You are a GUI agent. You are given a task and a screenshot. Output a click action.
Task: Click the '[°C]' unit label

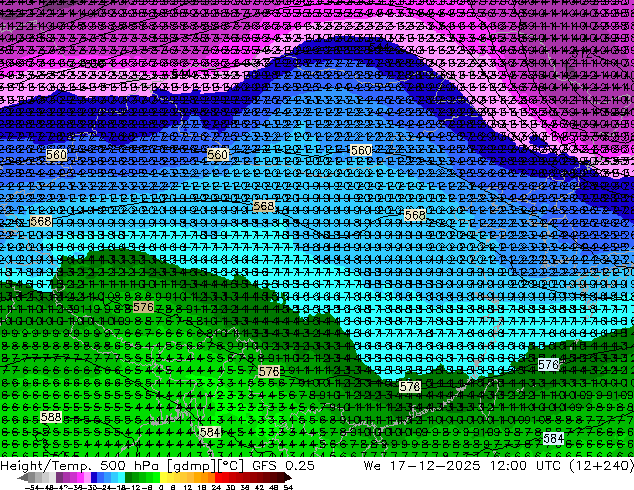(x=229, y=466)
